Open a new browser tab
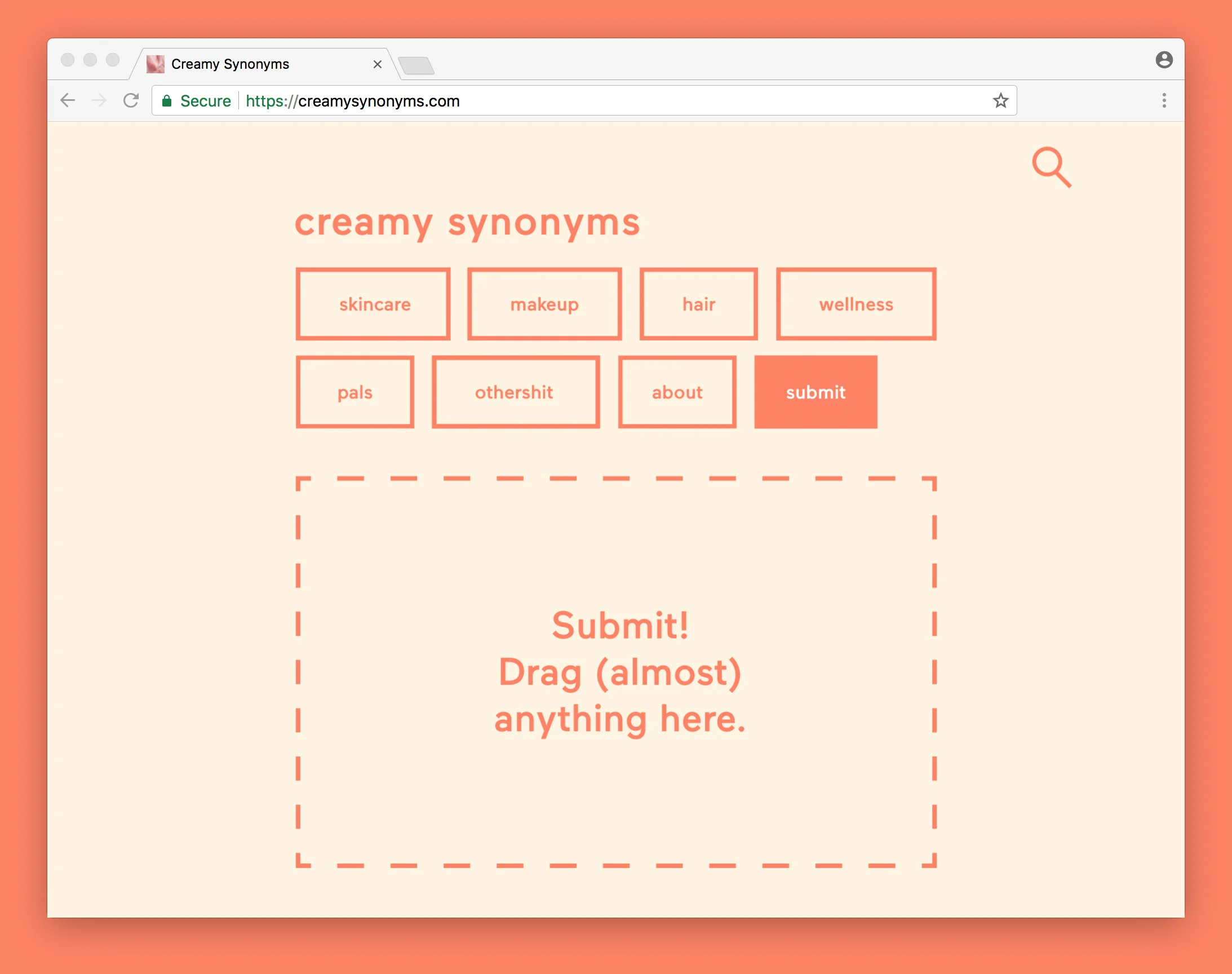This screenshot has width=1232, height=974. tap(416, 65)
